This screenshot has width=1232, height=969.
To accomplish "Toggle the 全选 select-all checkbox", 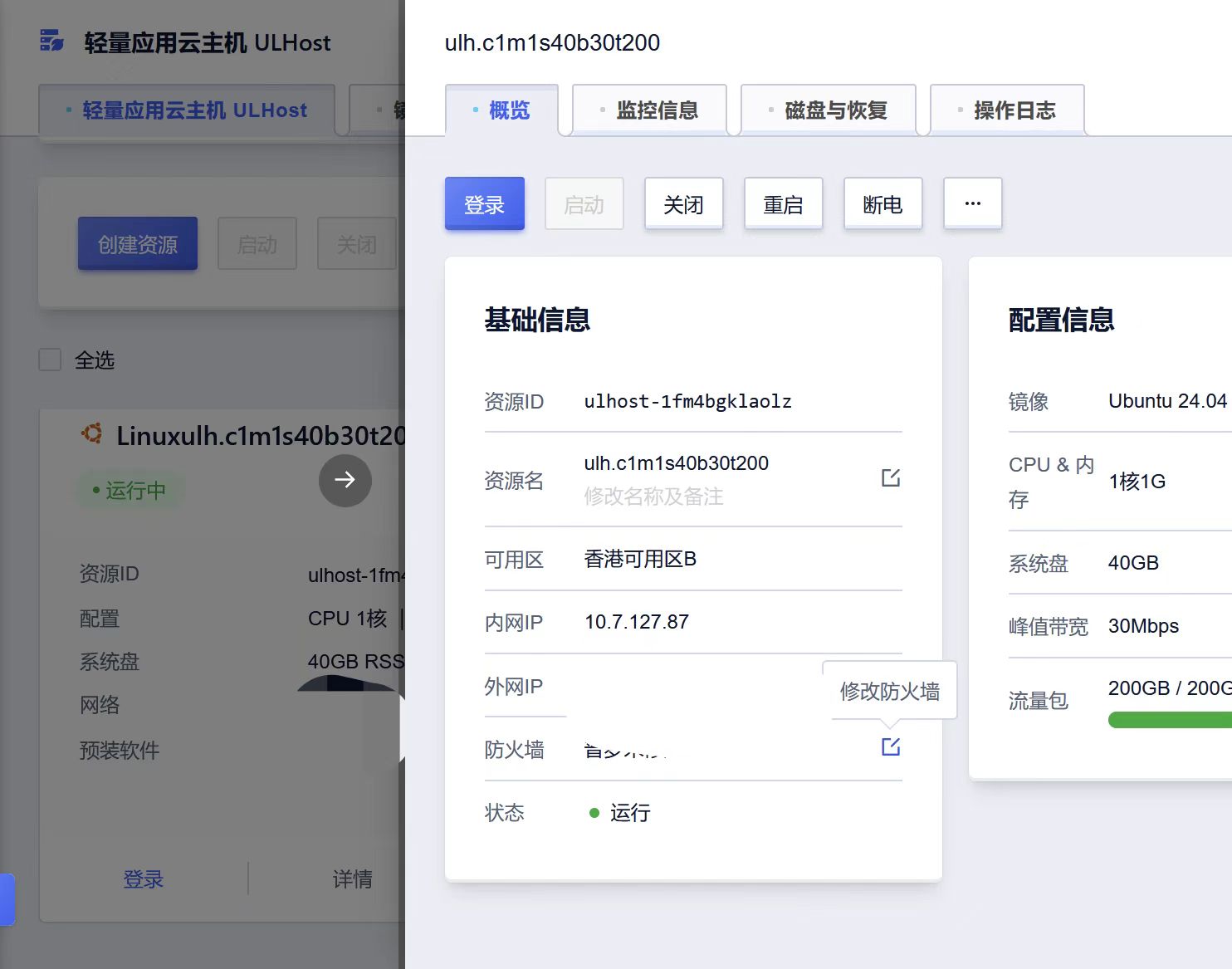I will coord(51,360).
